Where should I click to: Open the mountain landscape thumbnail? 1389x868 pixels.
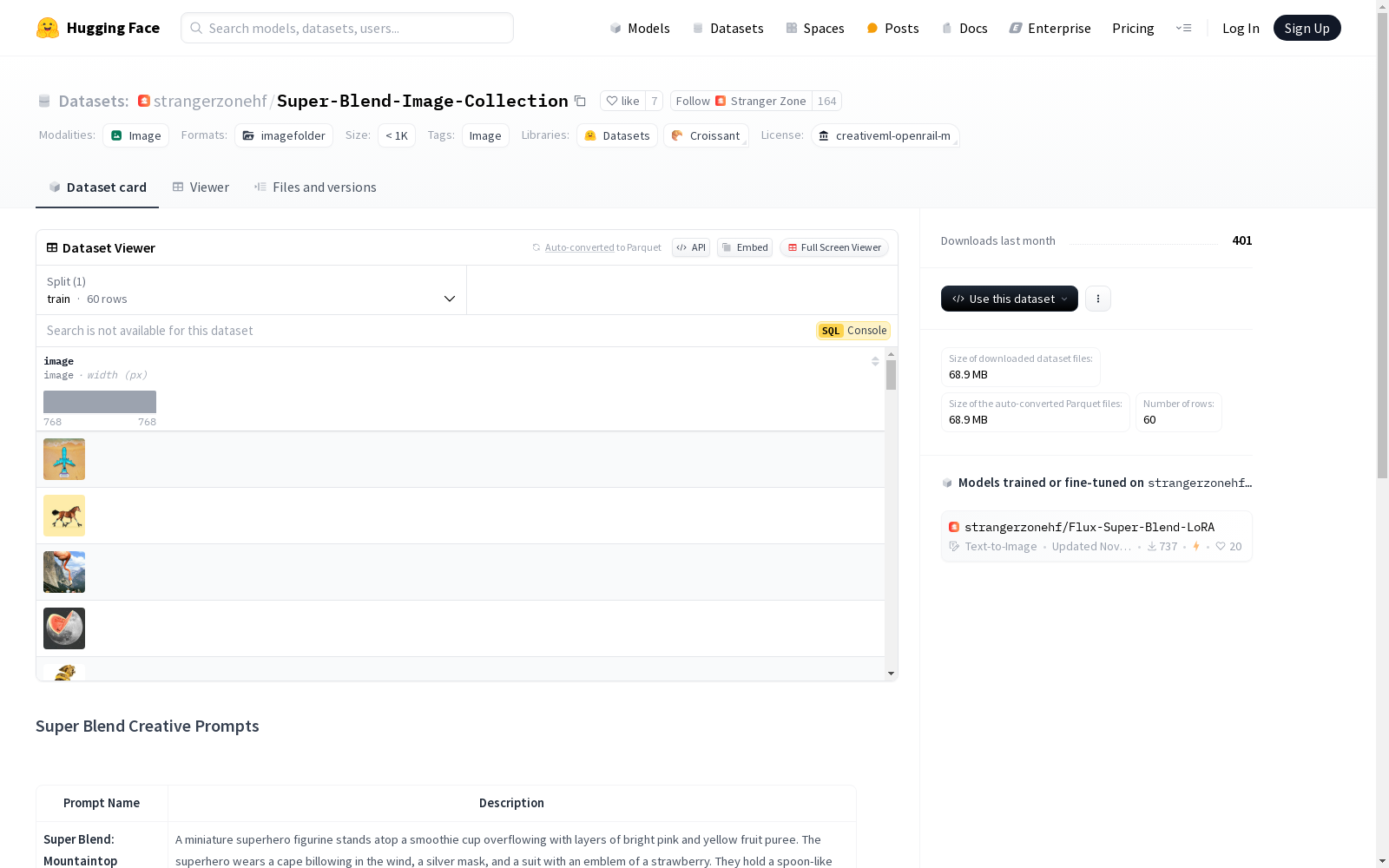click(x=64, y=572)
